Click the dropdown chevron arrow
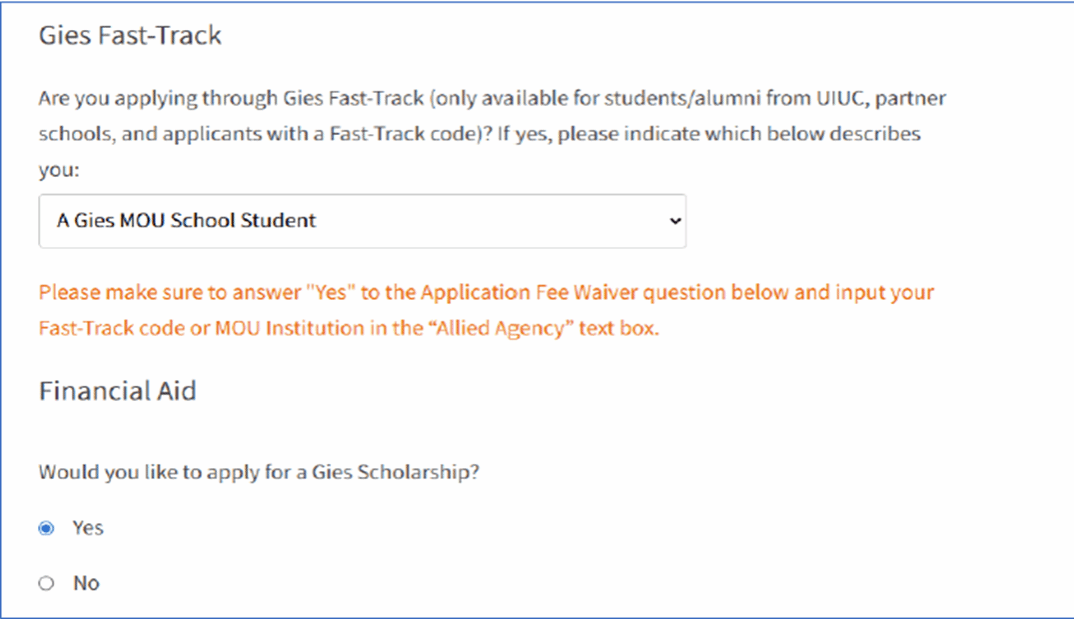 (x=676, y=221)
